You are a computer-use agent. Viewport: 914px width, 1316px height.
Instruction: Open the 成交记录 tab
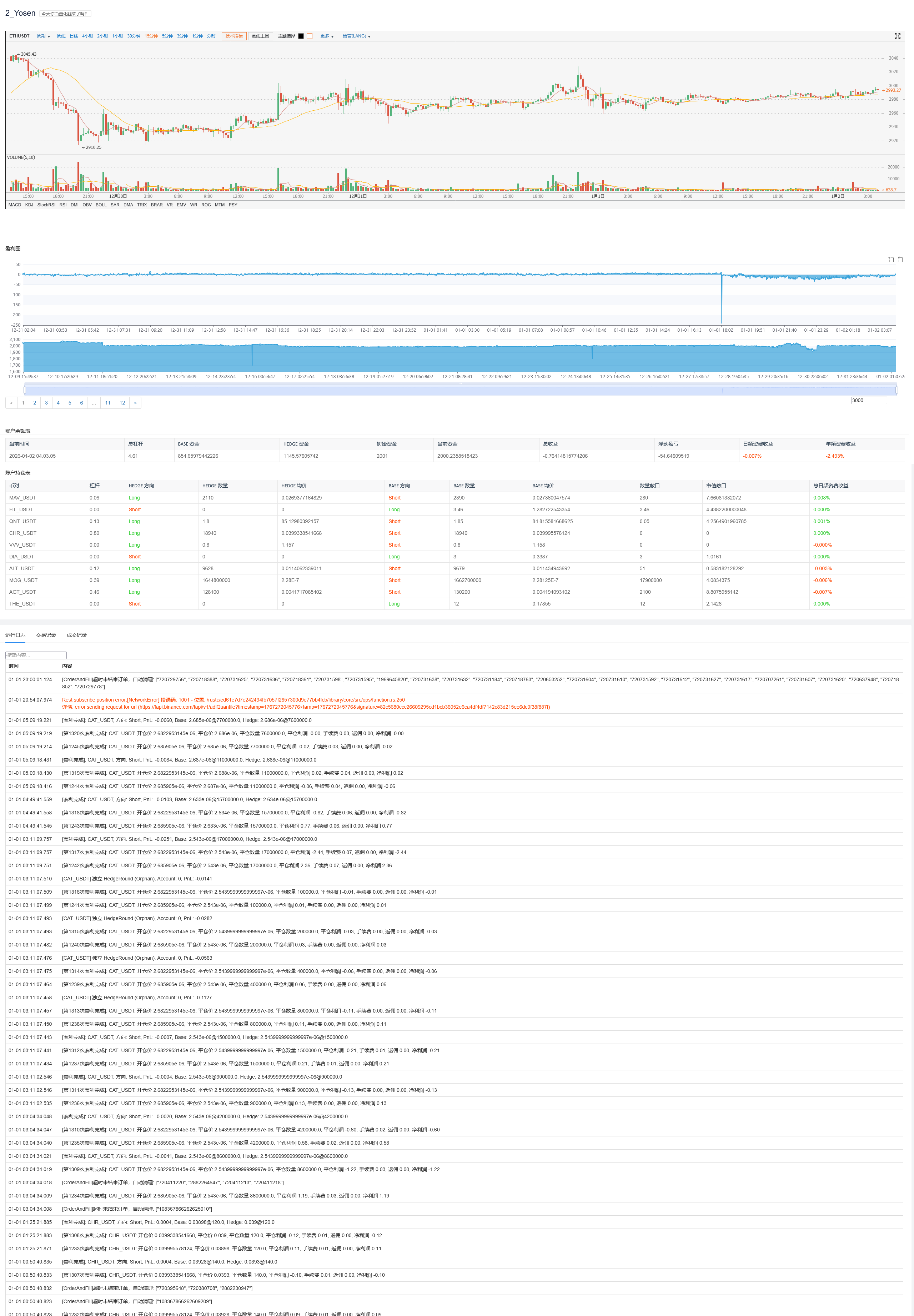tap(77, 635)
